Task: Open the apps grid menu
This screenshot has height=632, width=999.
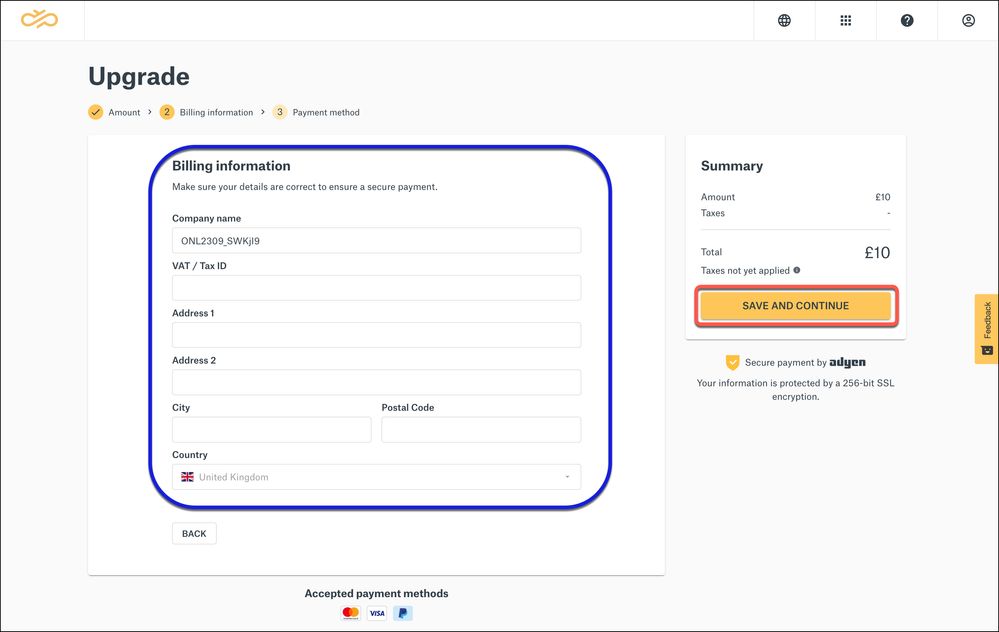Action: [x=846, y=20]
